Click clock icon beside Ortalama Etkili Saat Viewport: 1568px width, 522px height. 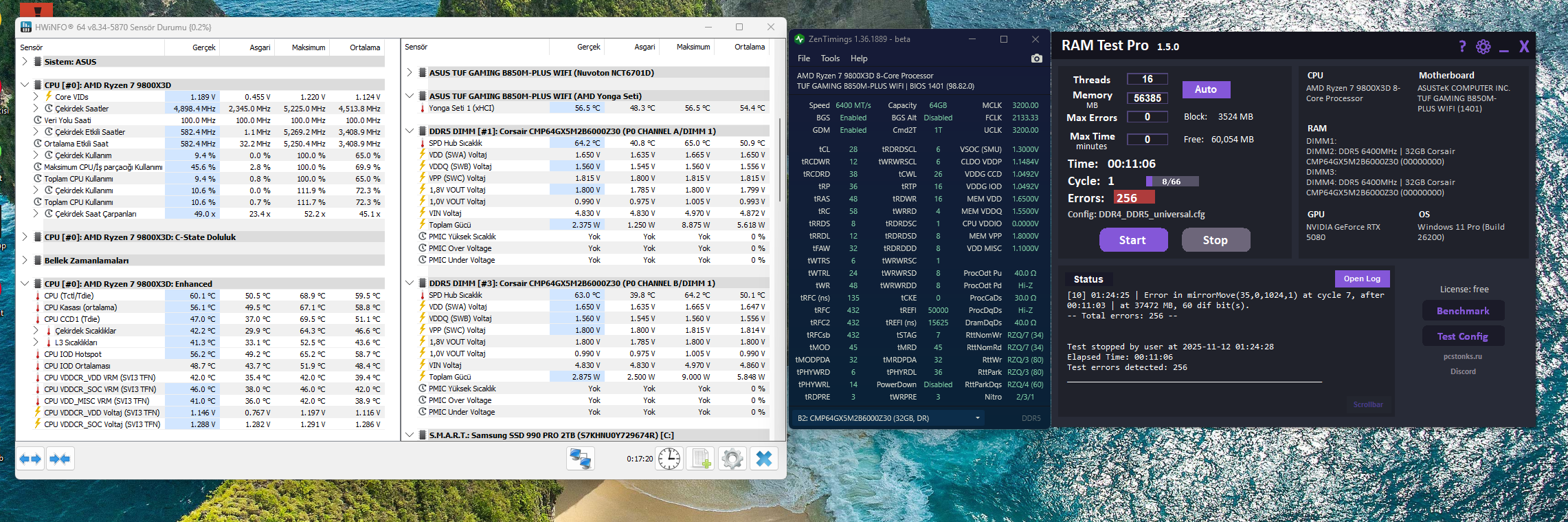click(x=38, y=144)
